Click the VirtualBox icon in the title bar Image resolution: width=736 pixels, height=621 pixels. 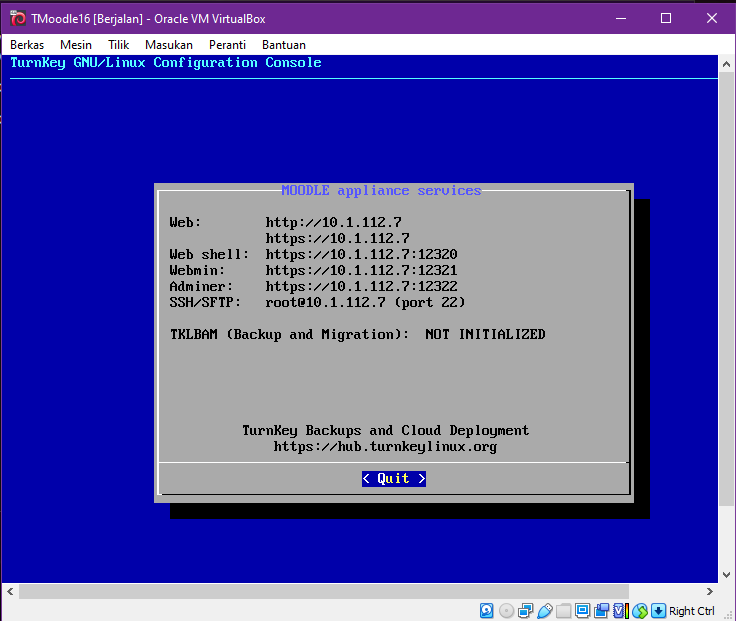(x=18, y=18)
